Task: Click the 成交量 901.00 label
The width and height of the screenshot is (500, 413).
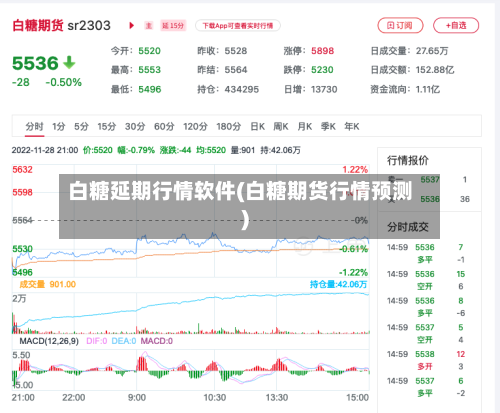Action: tap(48, 284)
